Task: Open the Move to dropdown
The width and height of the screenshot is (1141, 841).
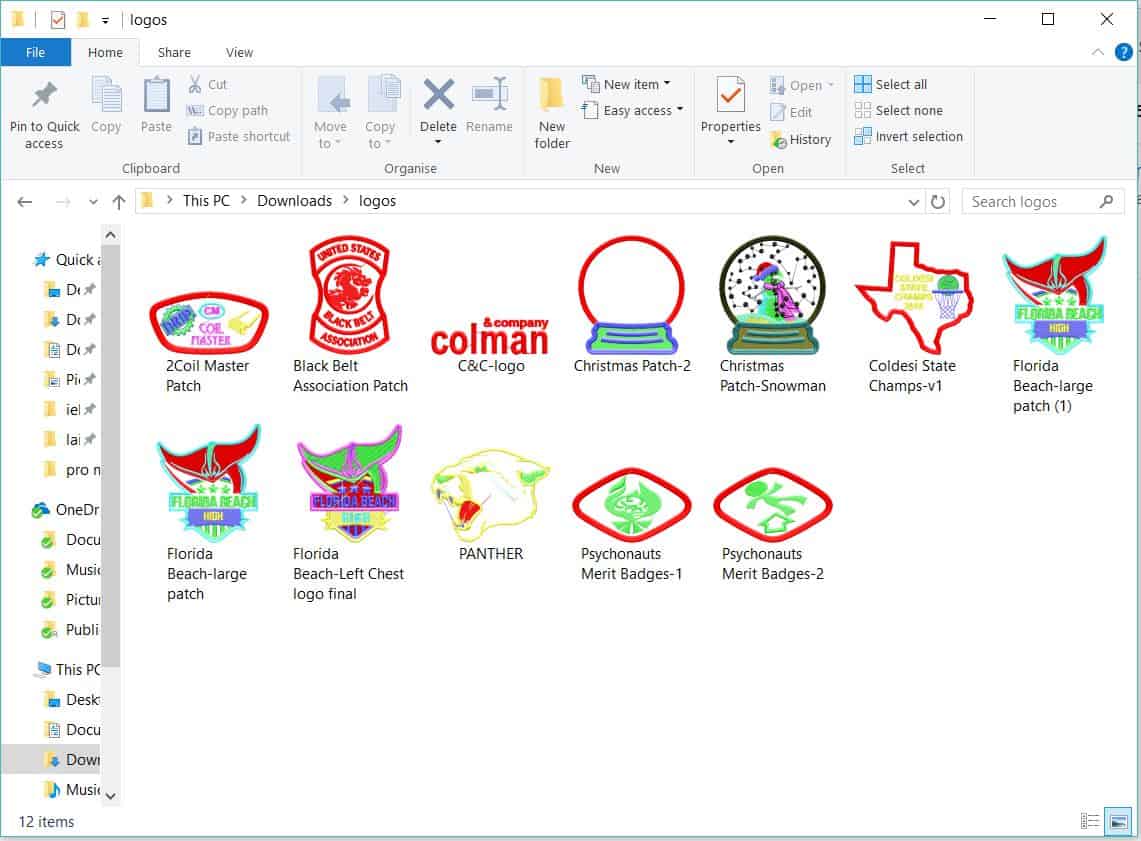Action: point(331,110)
